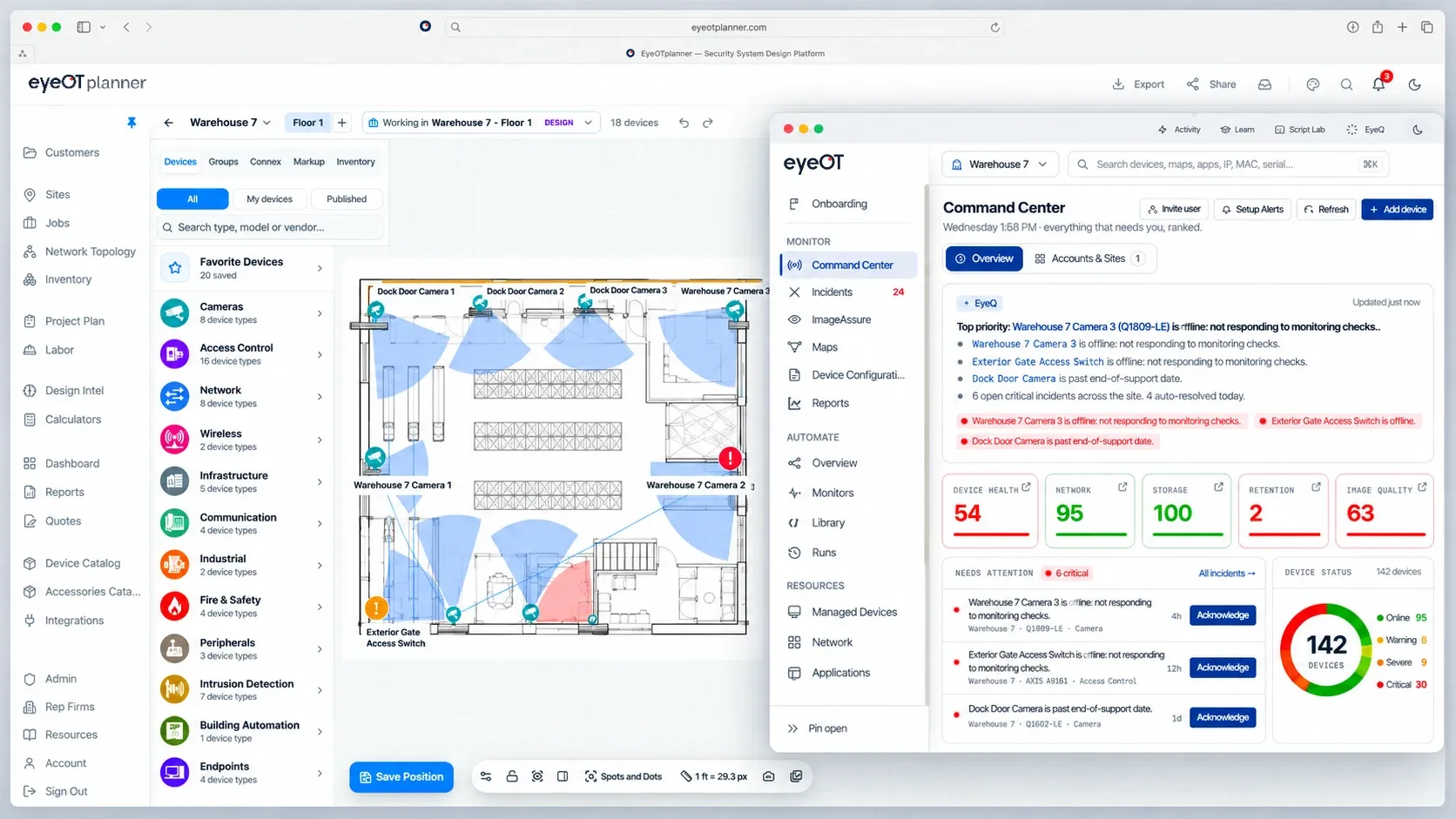This screenshot has width=1456, height=819.
Task: Select the Dock Door Camera 1 marker
Action: [375, 309]
